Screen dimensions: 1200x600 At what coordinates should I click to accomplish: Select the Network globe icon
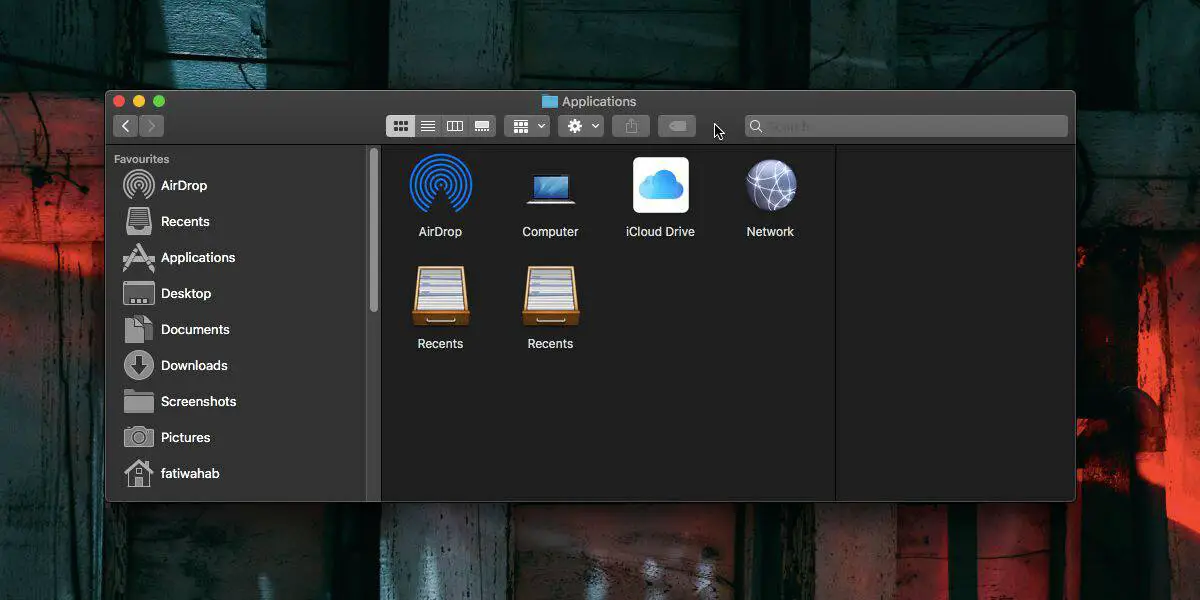click(x=770, y=185)
